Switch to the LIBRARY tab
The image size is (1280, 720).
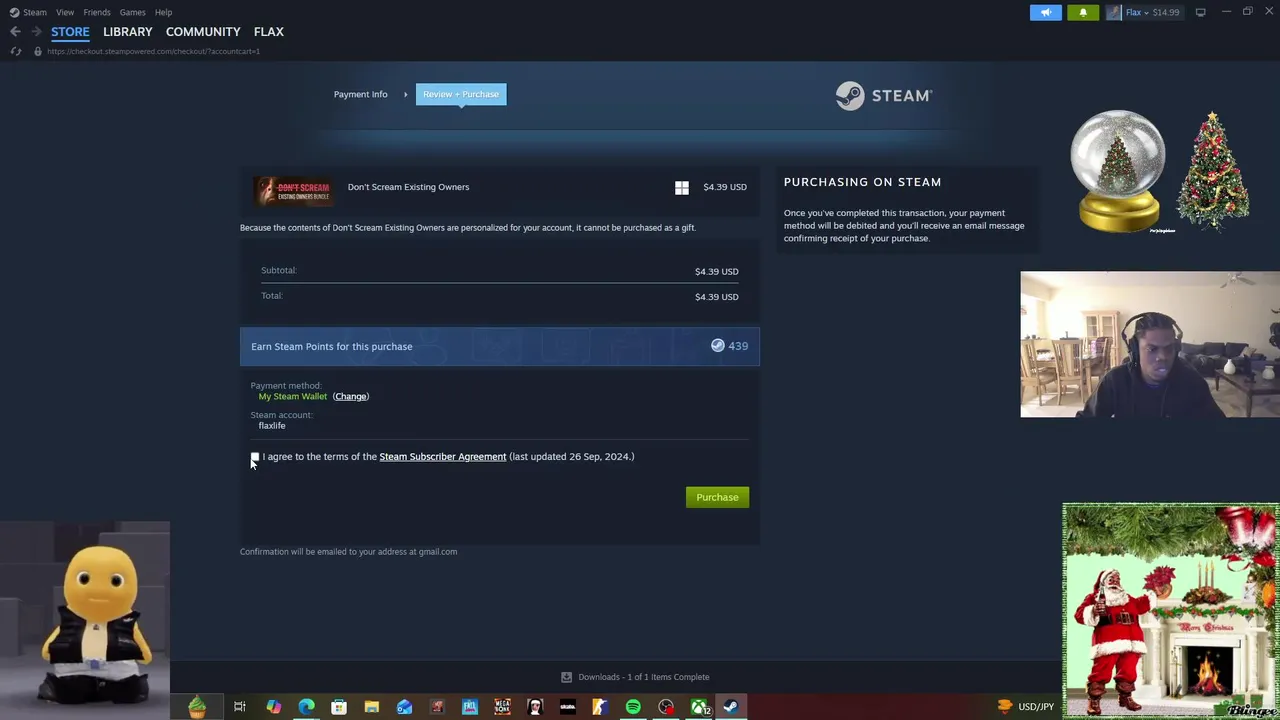(128, 32)
